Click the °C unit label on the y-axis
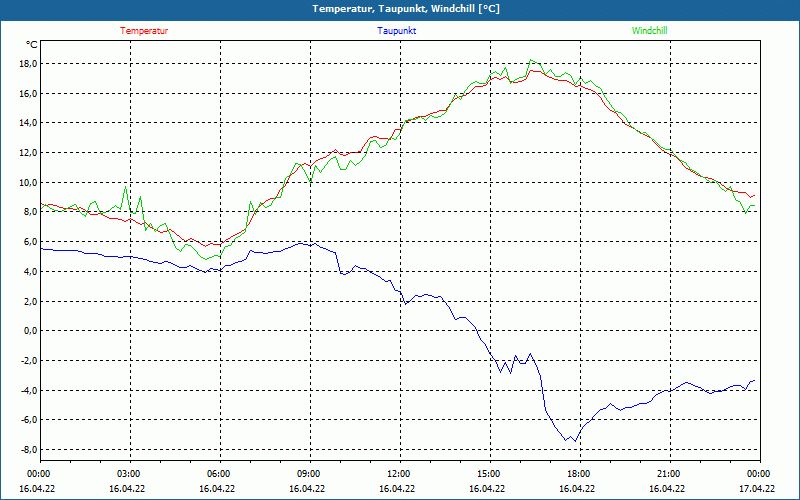 (x=32, y=45)
